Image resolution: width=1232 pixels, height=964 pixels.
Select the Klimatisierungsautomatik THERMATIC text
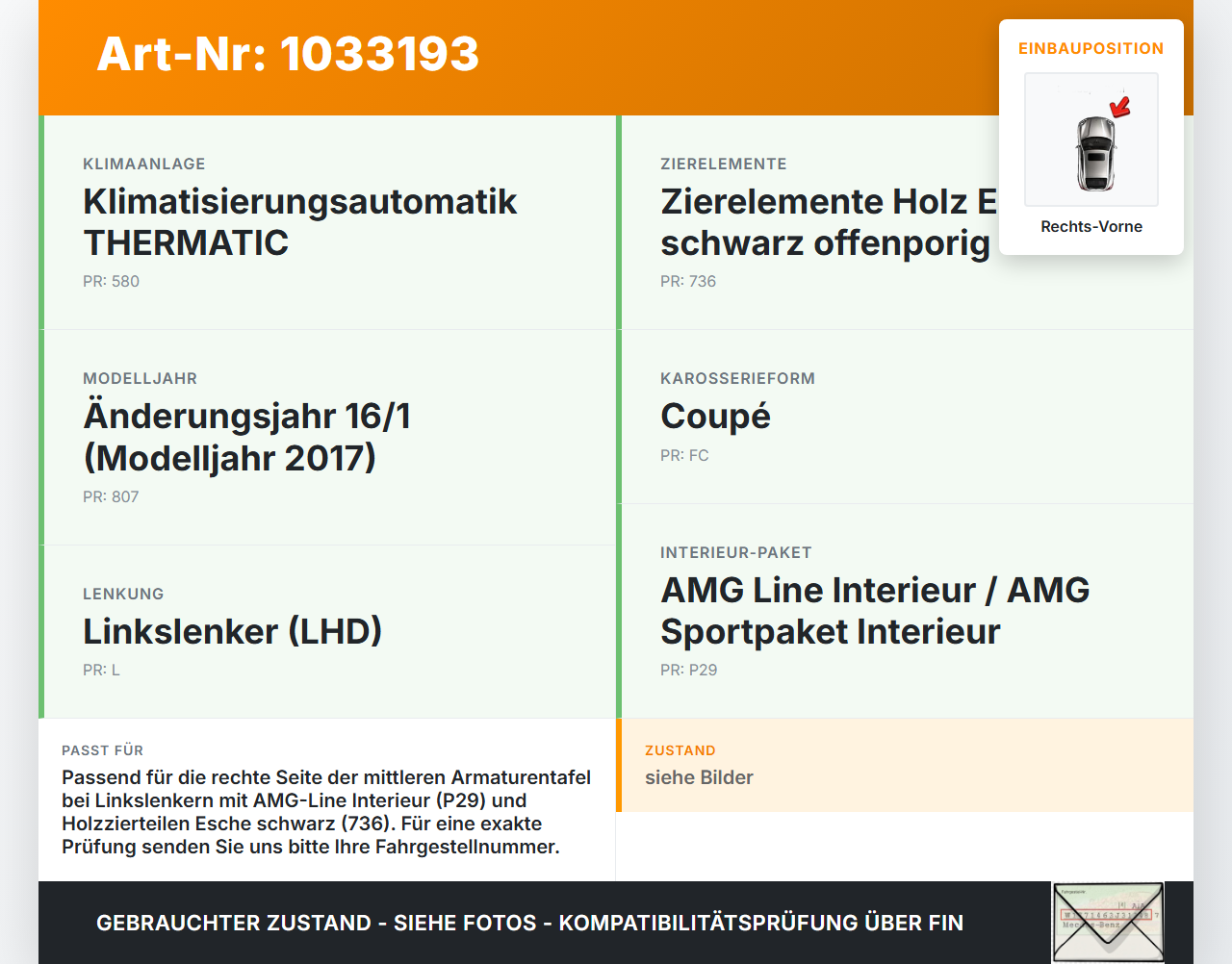tap(300, 222)
